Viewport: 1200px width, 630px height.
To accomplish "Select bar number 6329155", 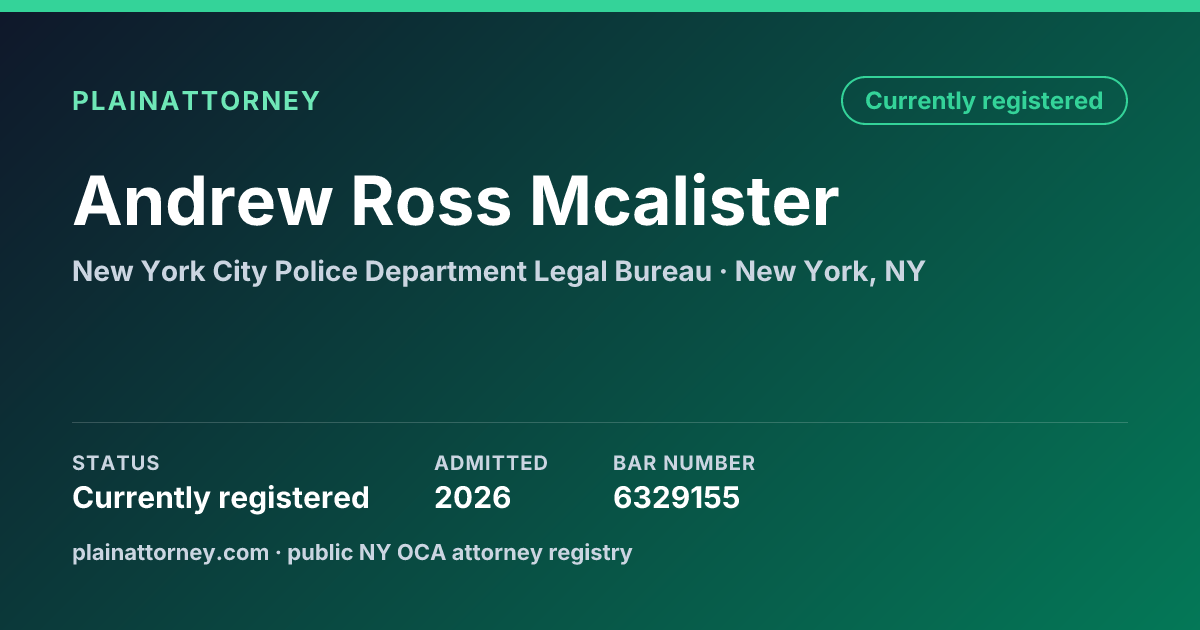I will (676, 497).
